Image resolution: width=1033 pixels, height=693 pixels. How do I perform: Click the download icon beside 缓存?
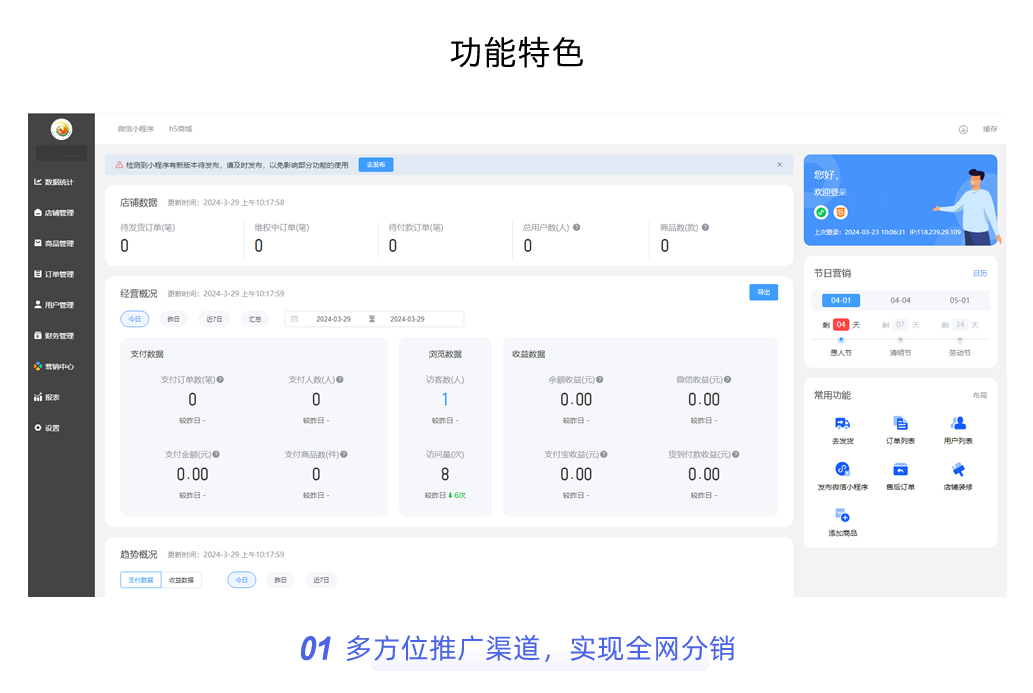(x=963, y=129)
